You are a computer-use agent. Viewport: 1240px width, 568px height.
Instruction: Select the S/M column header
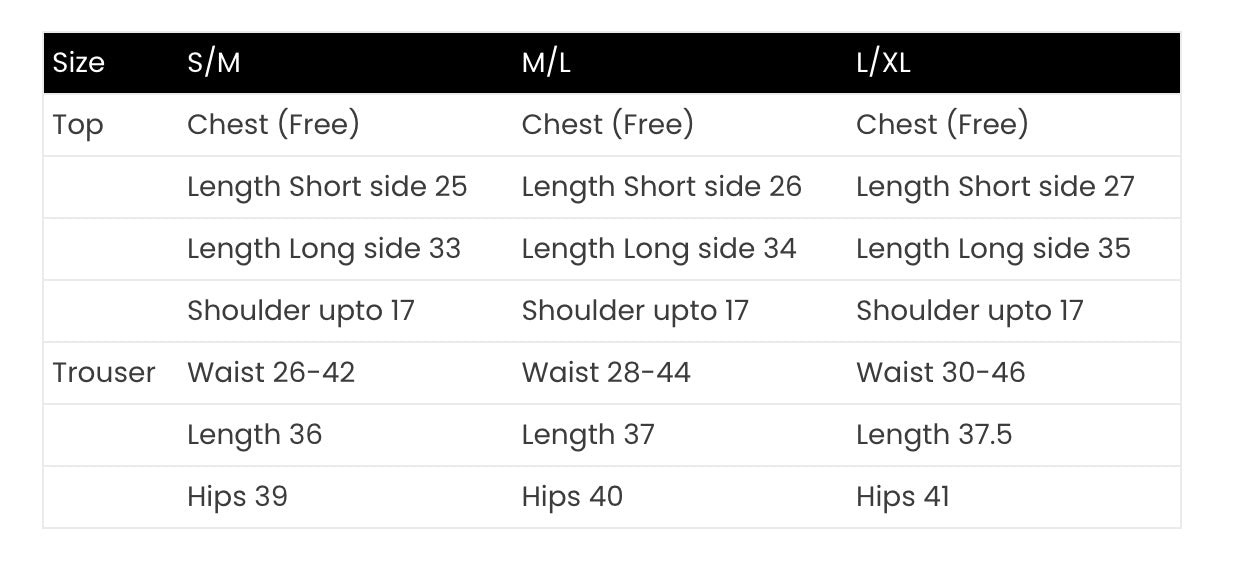click(214, 63)
